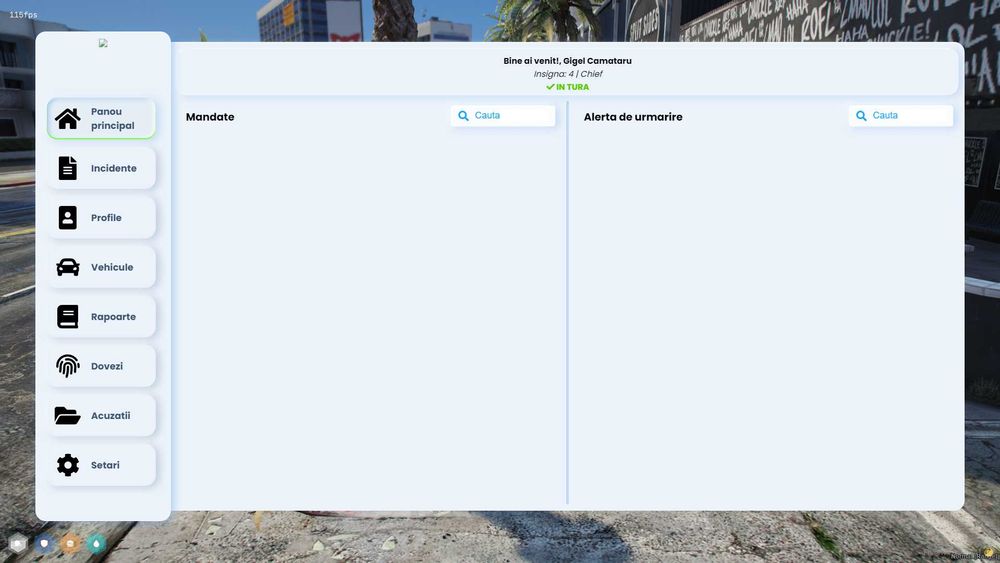Click the Acuzatii open folder icon
The width and height of the screenshot is (1000, 563).
coord(67,416)
